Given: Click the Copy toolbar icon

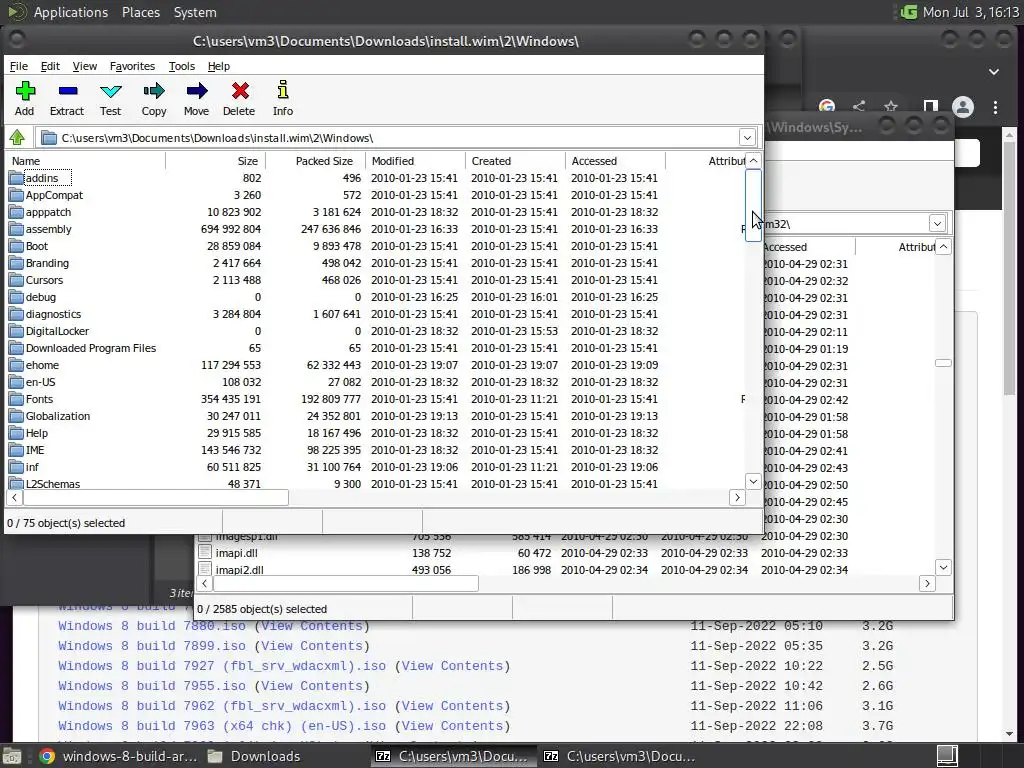Looking at the screenshot, I should pos(154,91).
